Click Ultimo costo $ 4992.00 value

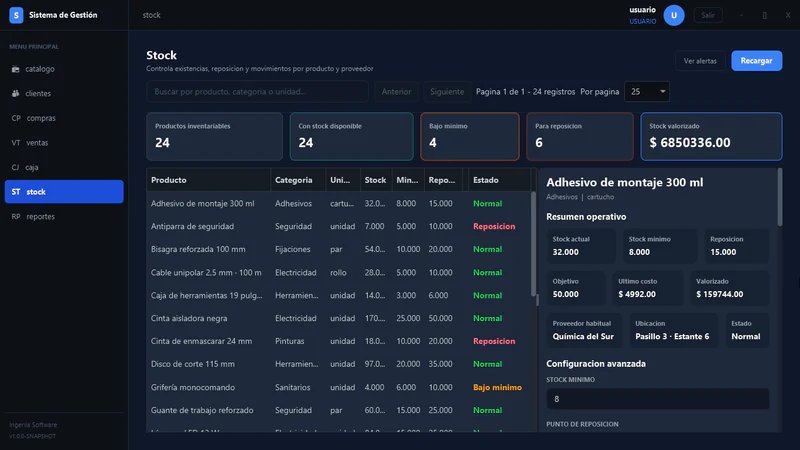point(637,294)
